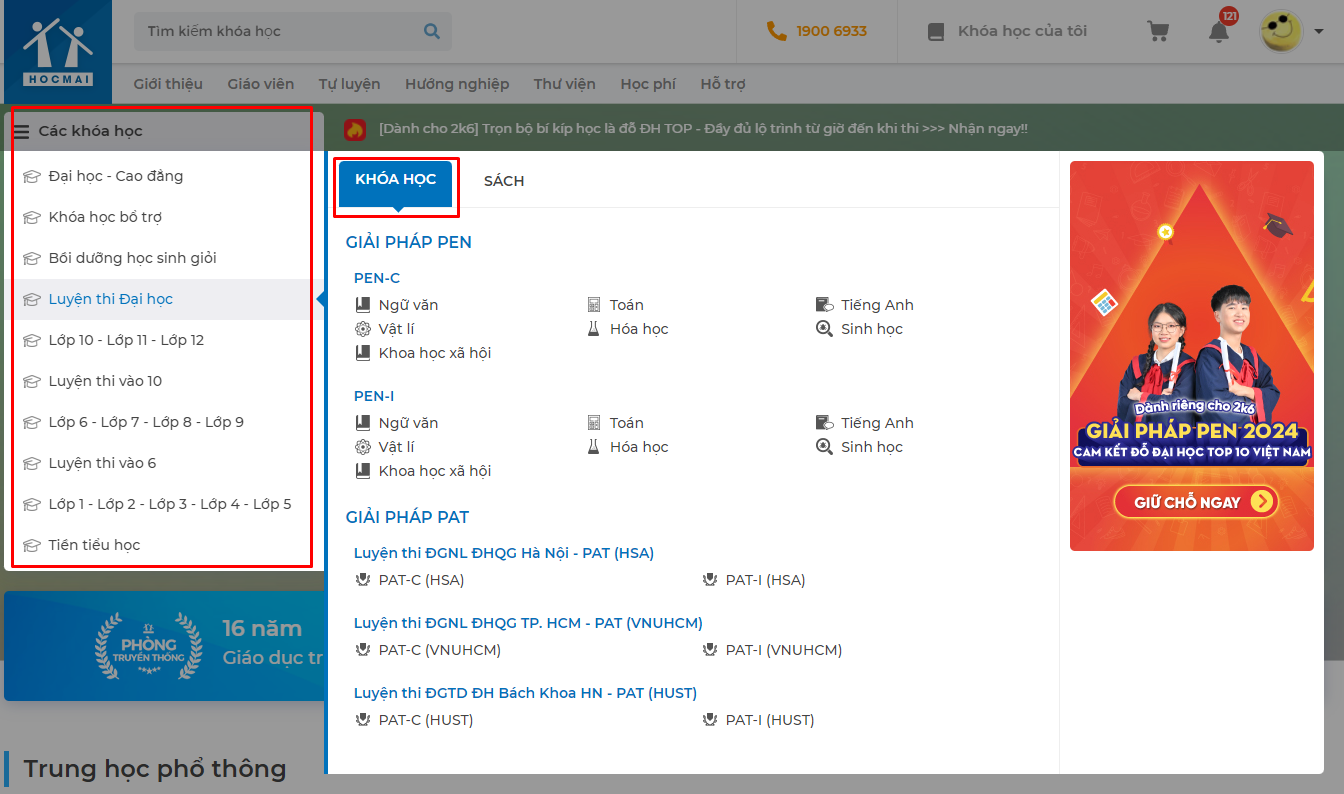The height and width of the screenshot is (794, 1344).
Task: Open the Giáo viên menu
Action: (261, 84)
